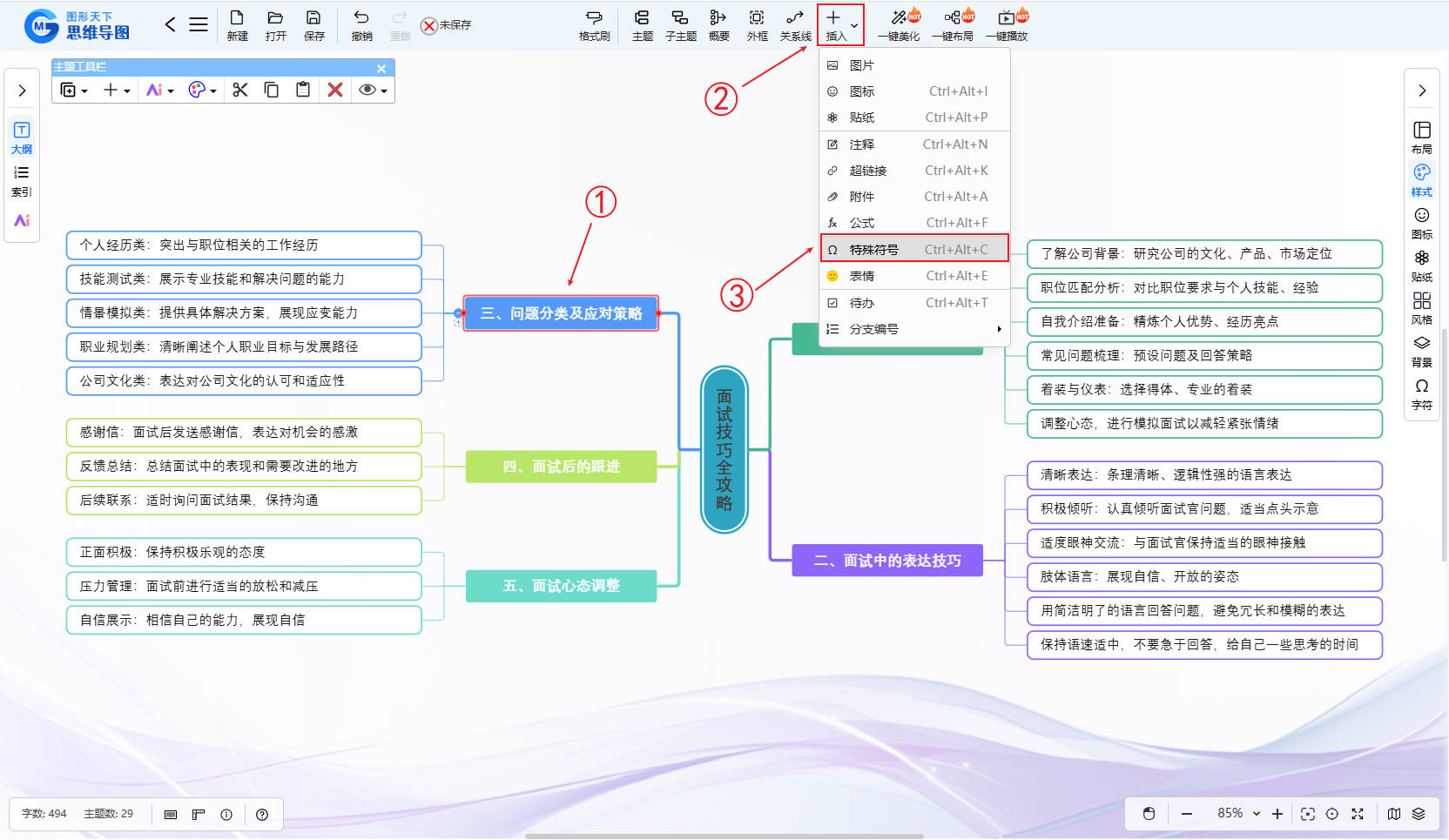Click the Open (打开) file button
The width and height of the screenshot is (1449, 840).
pyautogui.click(x=275, y=24)
